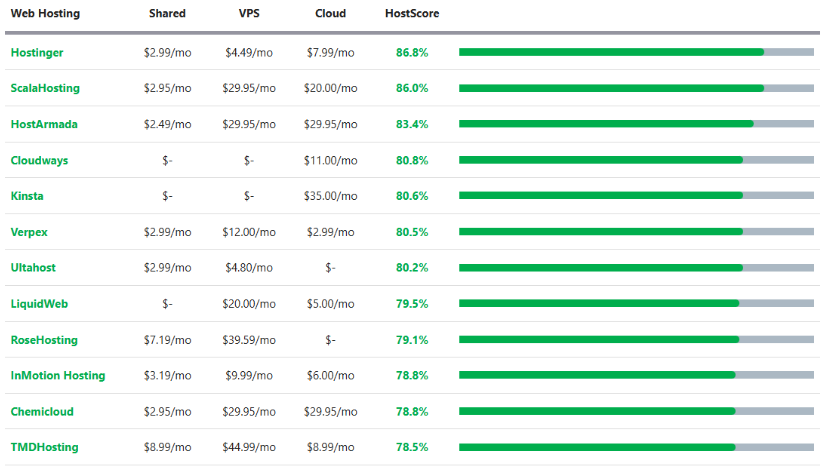
Task: Click Hostinger's 86.8% score bar
Action: tap(636, 52)
